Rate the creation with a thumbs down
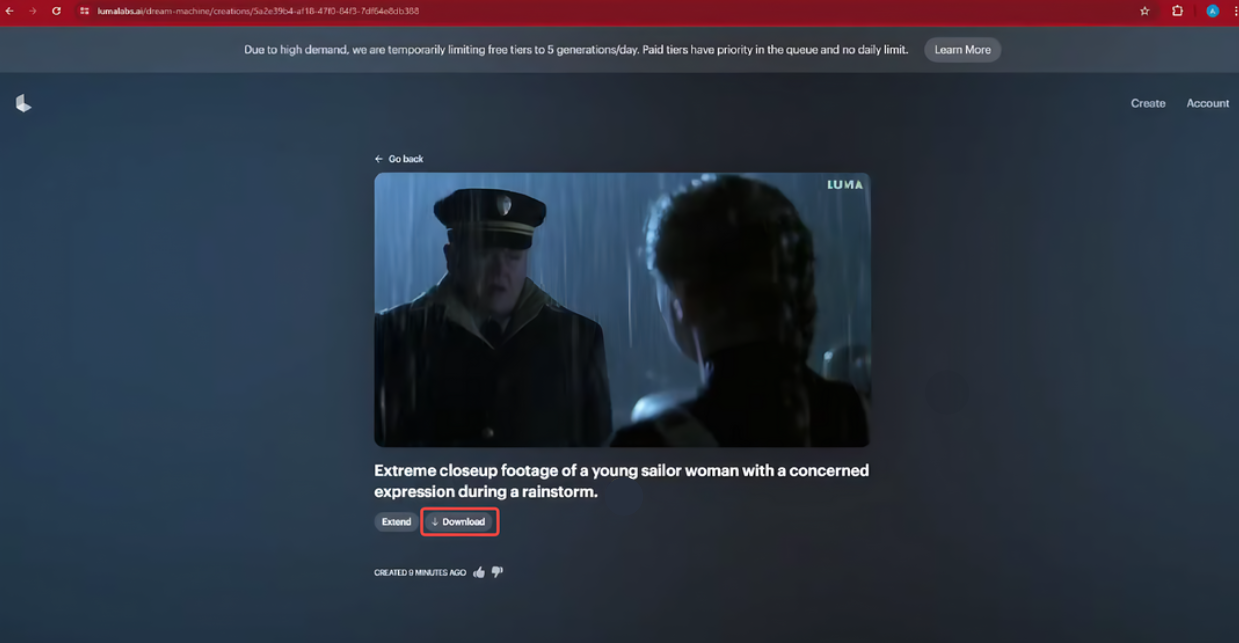Image resolution: width=1239 pixels, height=643 pixels. [x=497, y=571]
